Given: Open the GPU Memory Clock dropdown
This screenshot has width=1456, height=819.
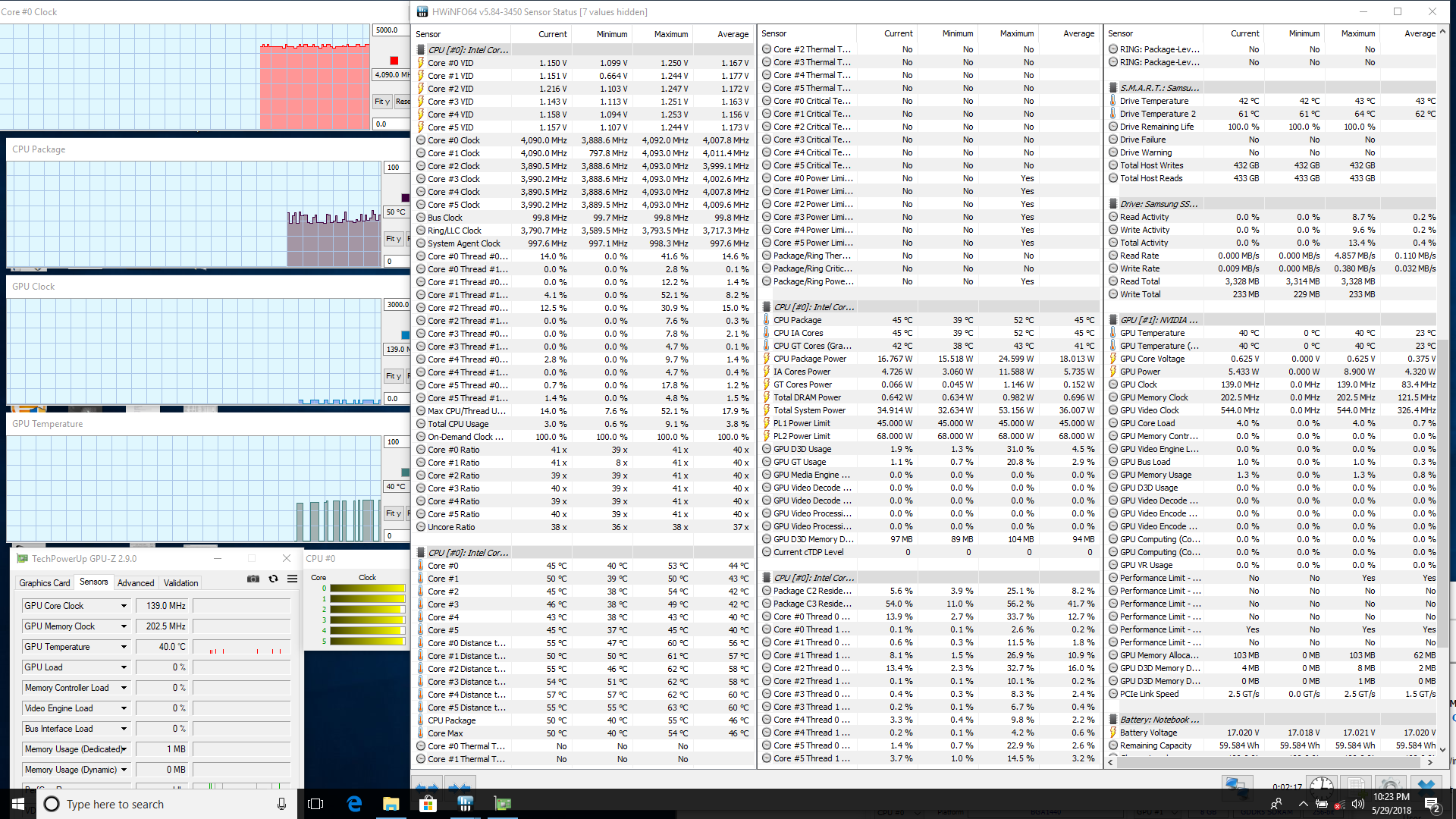Looking at the screenshot, I should [124, 626].
